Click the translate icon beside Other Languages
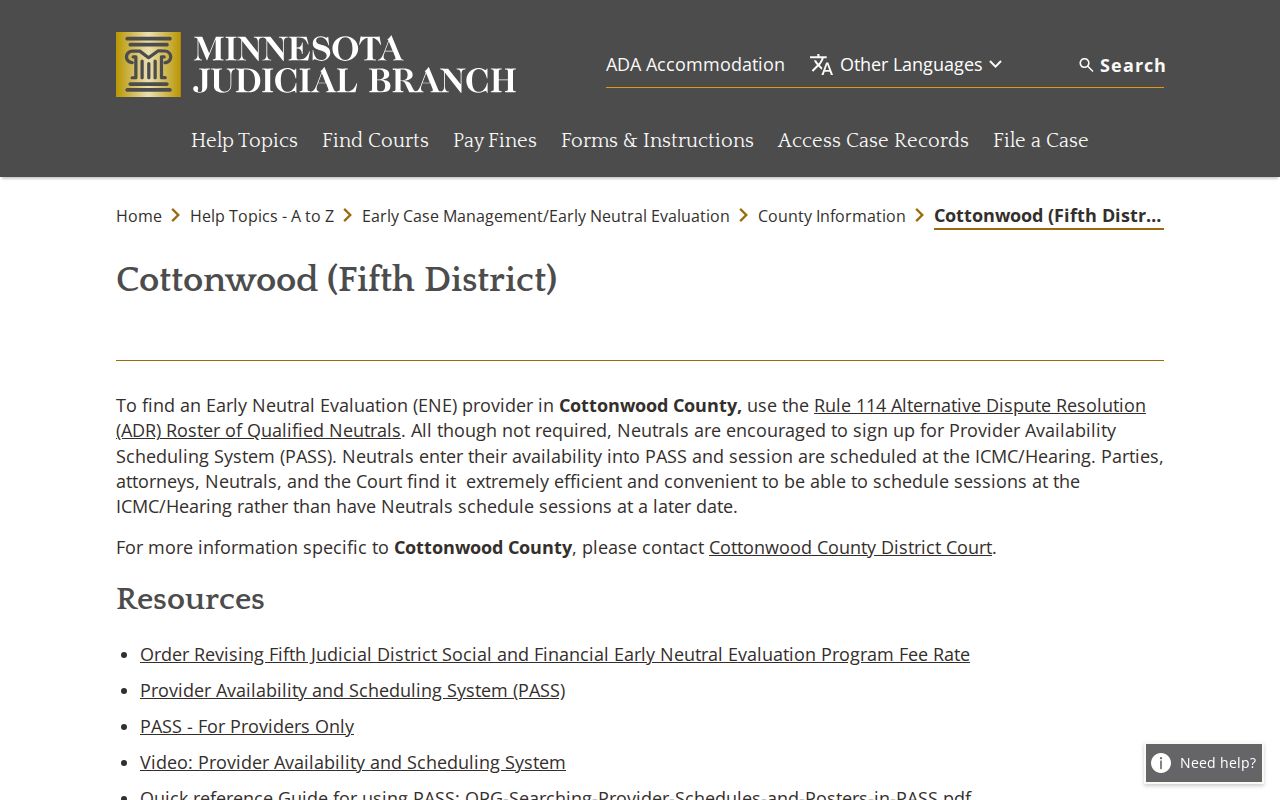Viewport: 1280px width, 800px height. tap(821, 65)
